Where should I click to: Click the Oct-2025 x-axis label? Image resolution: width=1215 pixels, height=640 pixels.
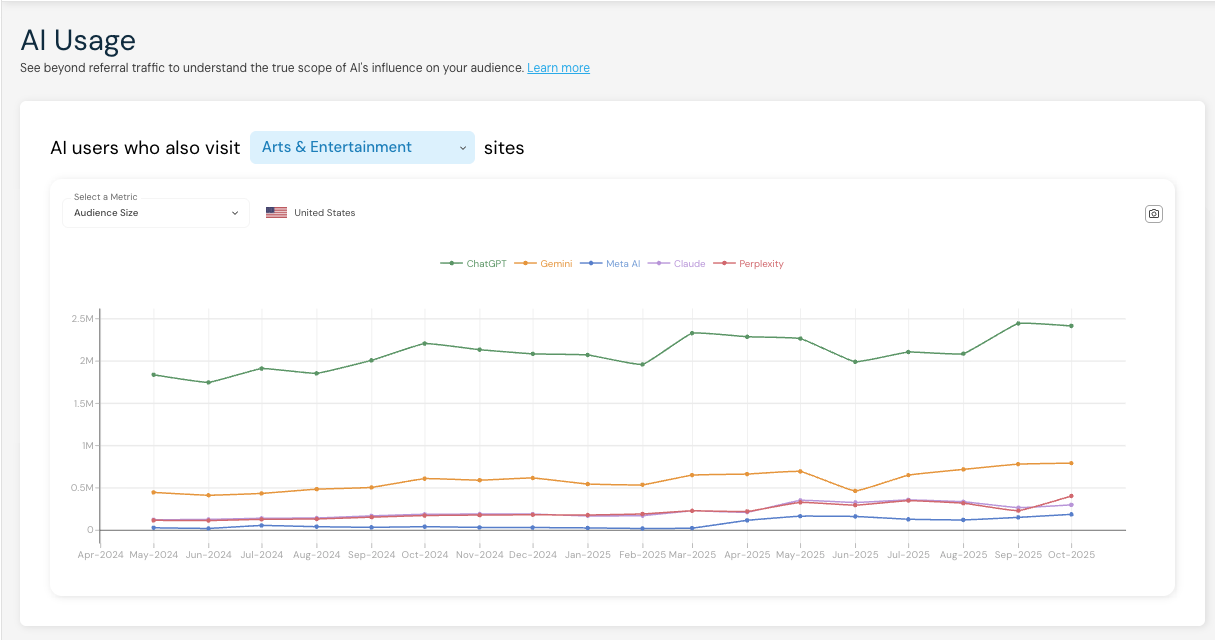(1071, 555)
